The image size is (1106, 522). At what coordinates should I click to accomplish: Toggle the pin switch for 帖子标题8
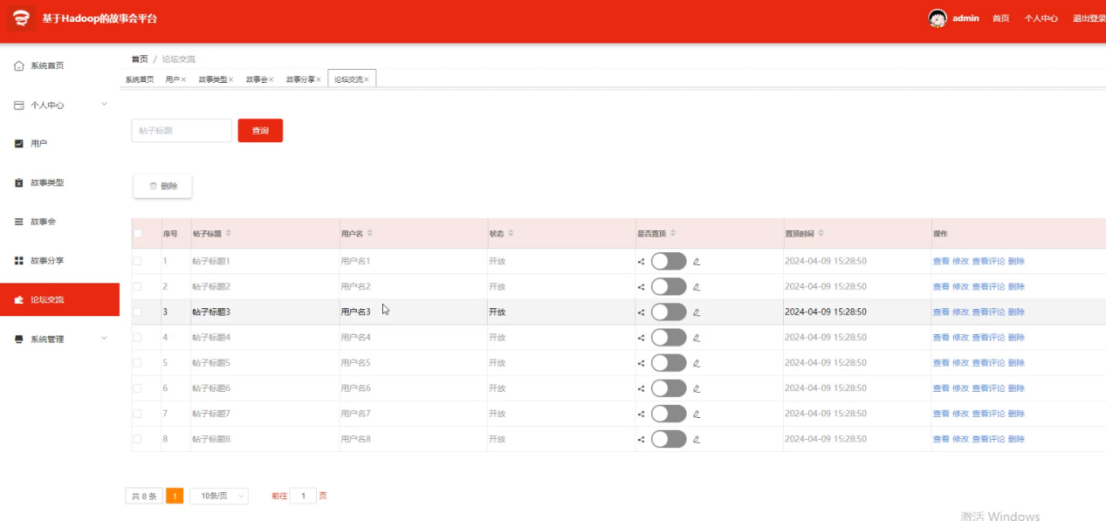[669, 439]
